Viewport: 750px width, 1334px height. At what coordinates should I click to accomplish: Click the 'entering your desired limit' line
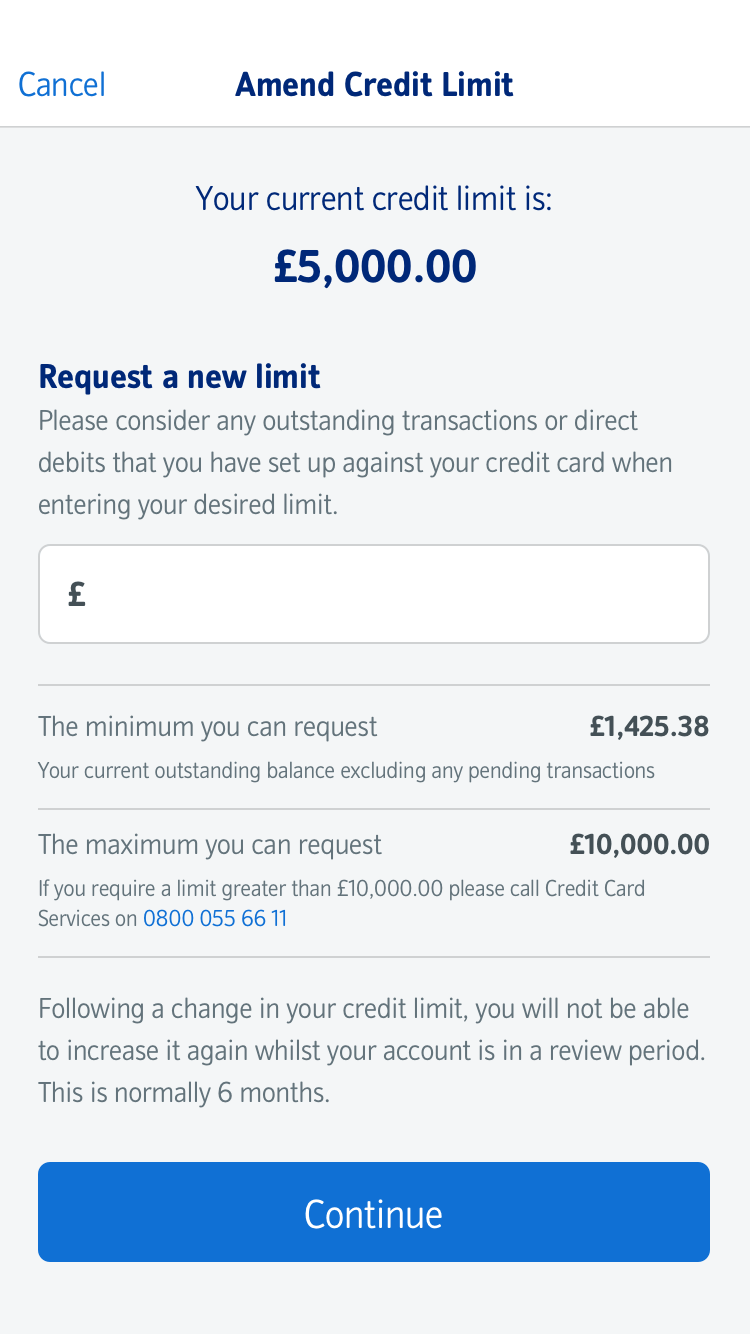pyautogui.click(x=188, y=505)
